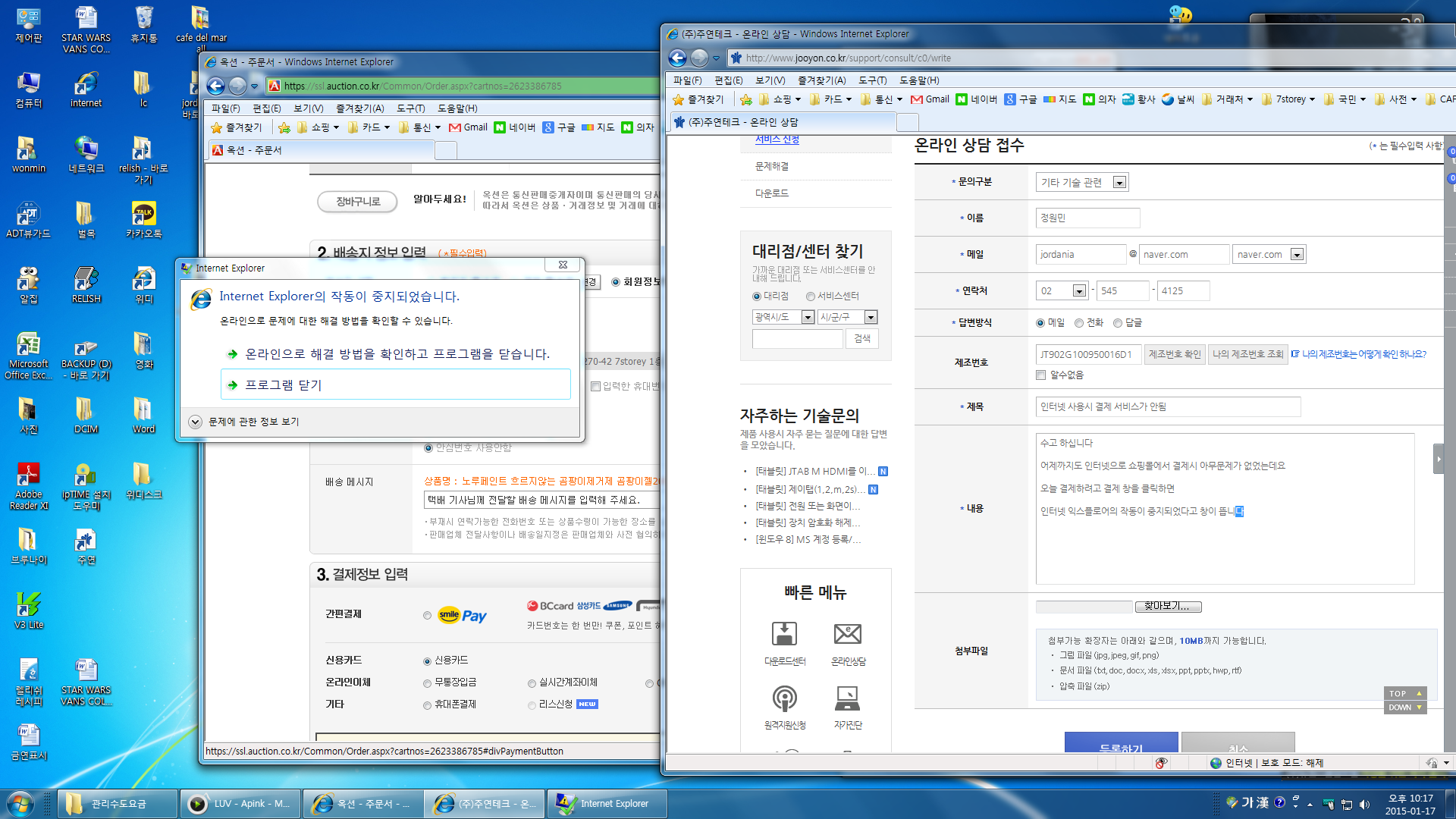Open the 알집 desktop icon
The image size is (1456, 819).
[x=29, y=285]
